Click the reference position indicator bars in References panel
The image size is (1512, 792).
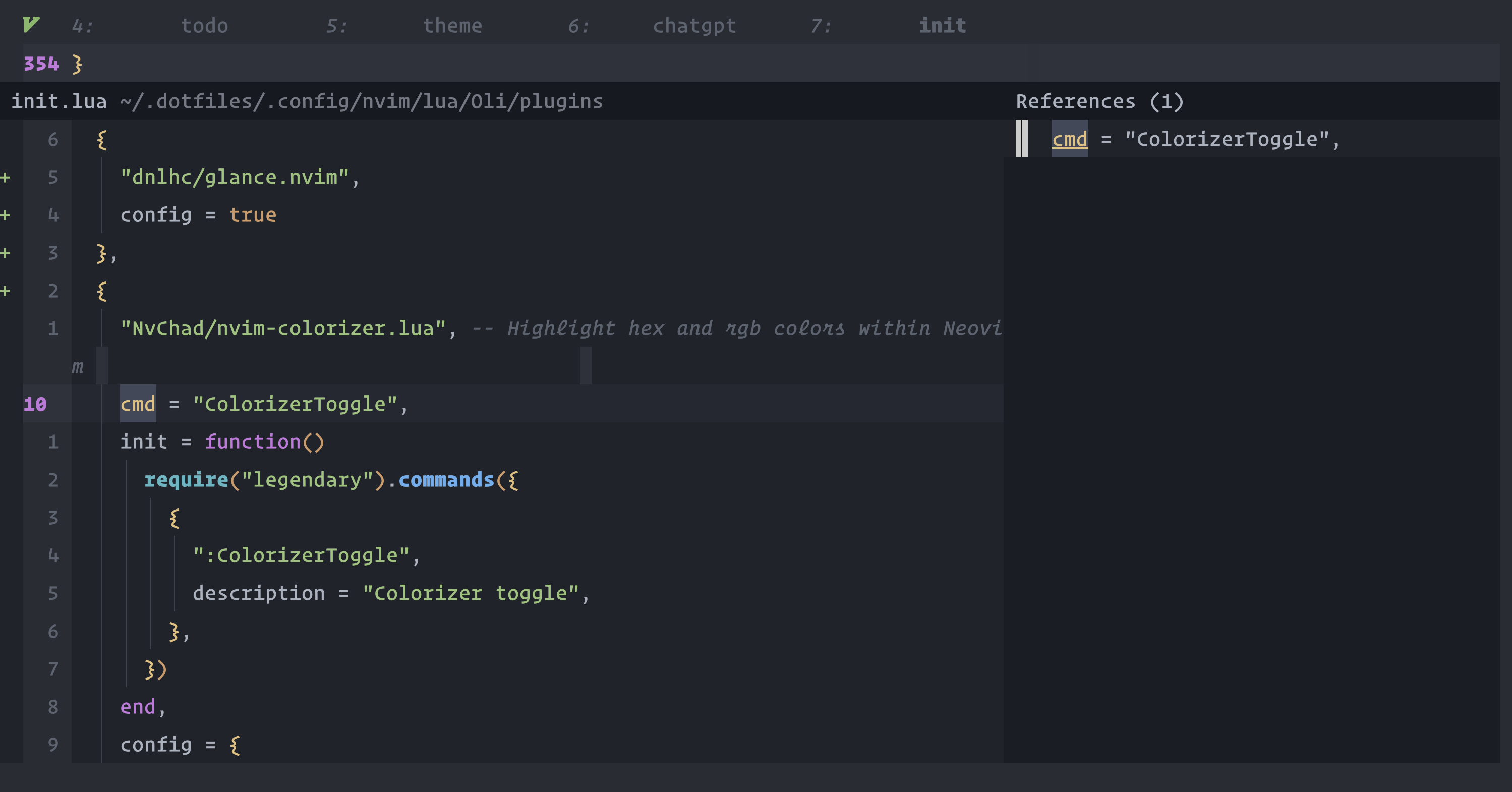pos(1021,140)
